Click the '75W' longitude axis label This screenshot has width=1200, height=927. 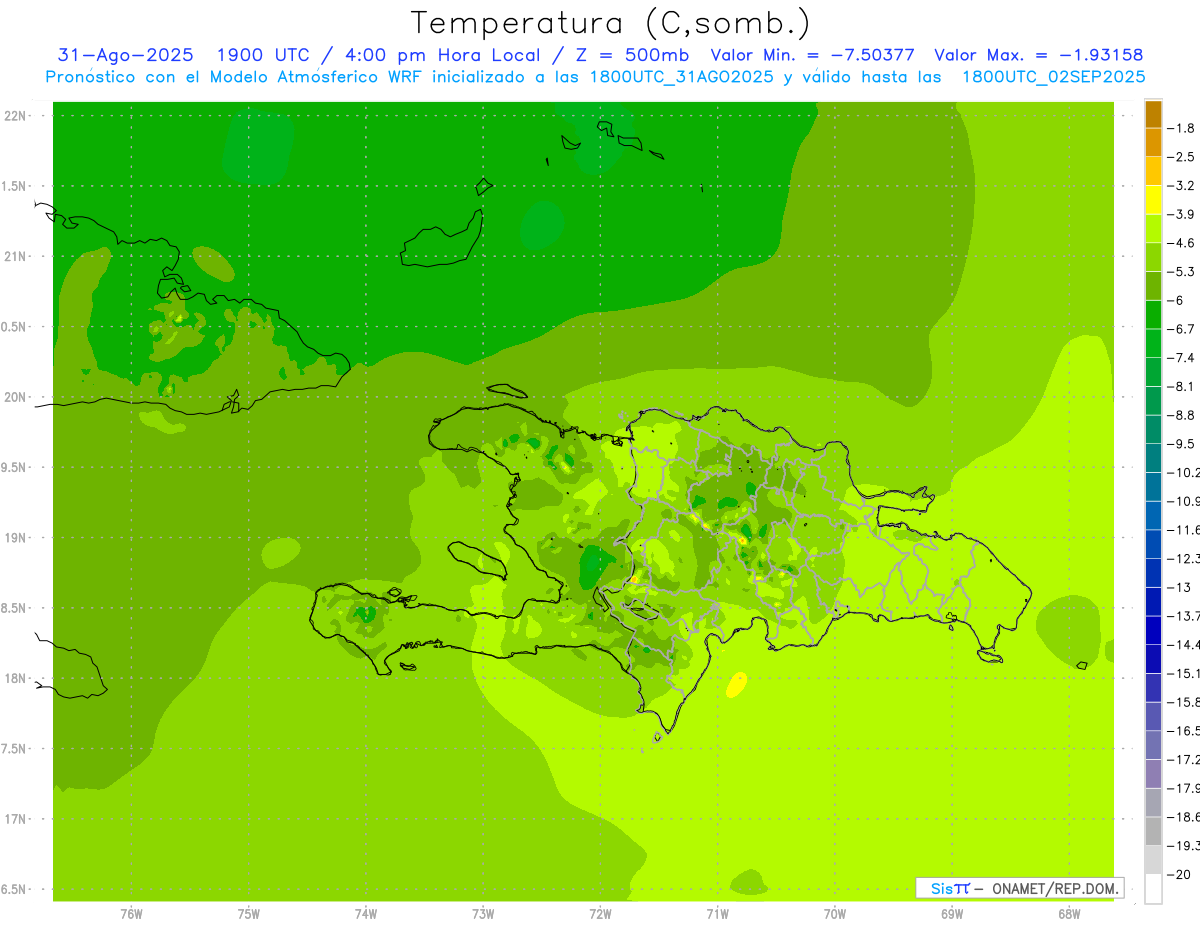249,914
